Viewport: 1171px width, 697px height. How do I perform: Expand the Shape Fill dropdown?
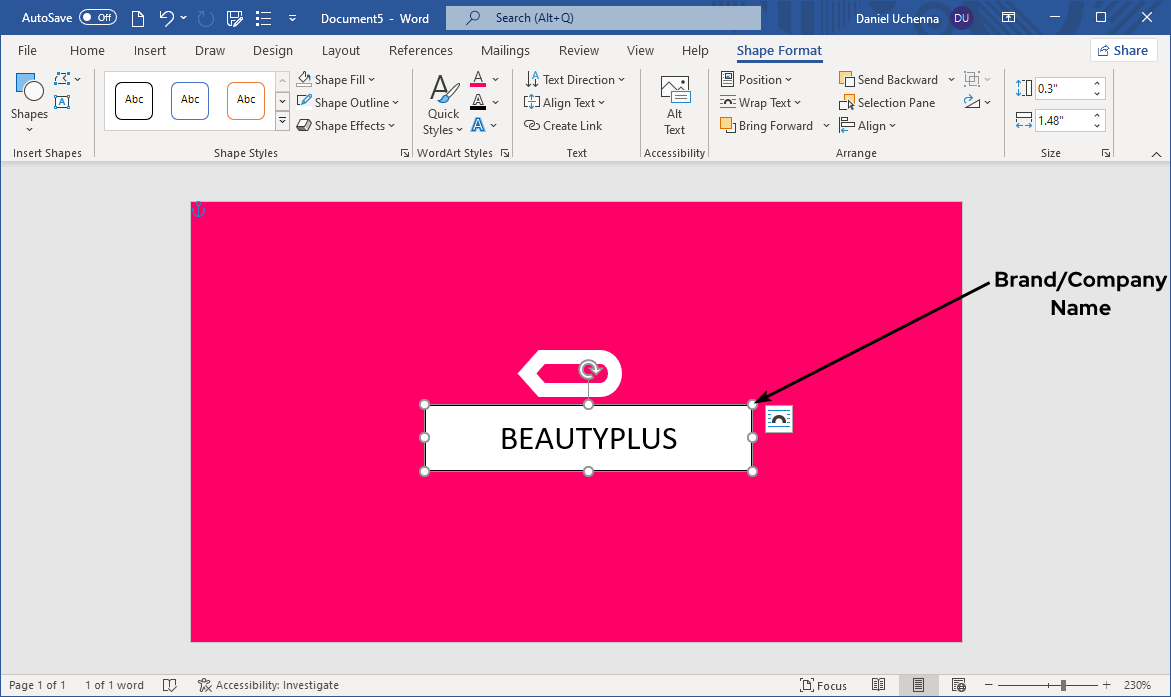pyautogui.click(x=371, y=80)
